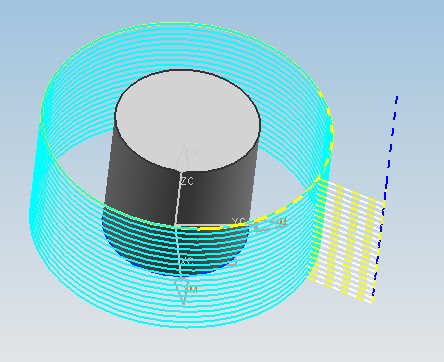444x362 pixels.
Task: Click the YC axis label
Action: pos(239,222)
